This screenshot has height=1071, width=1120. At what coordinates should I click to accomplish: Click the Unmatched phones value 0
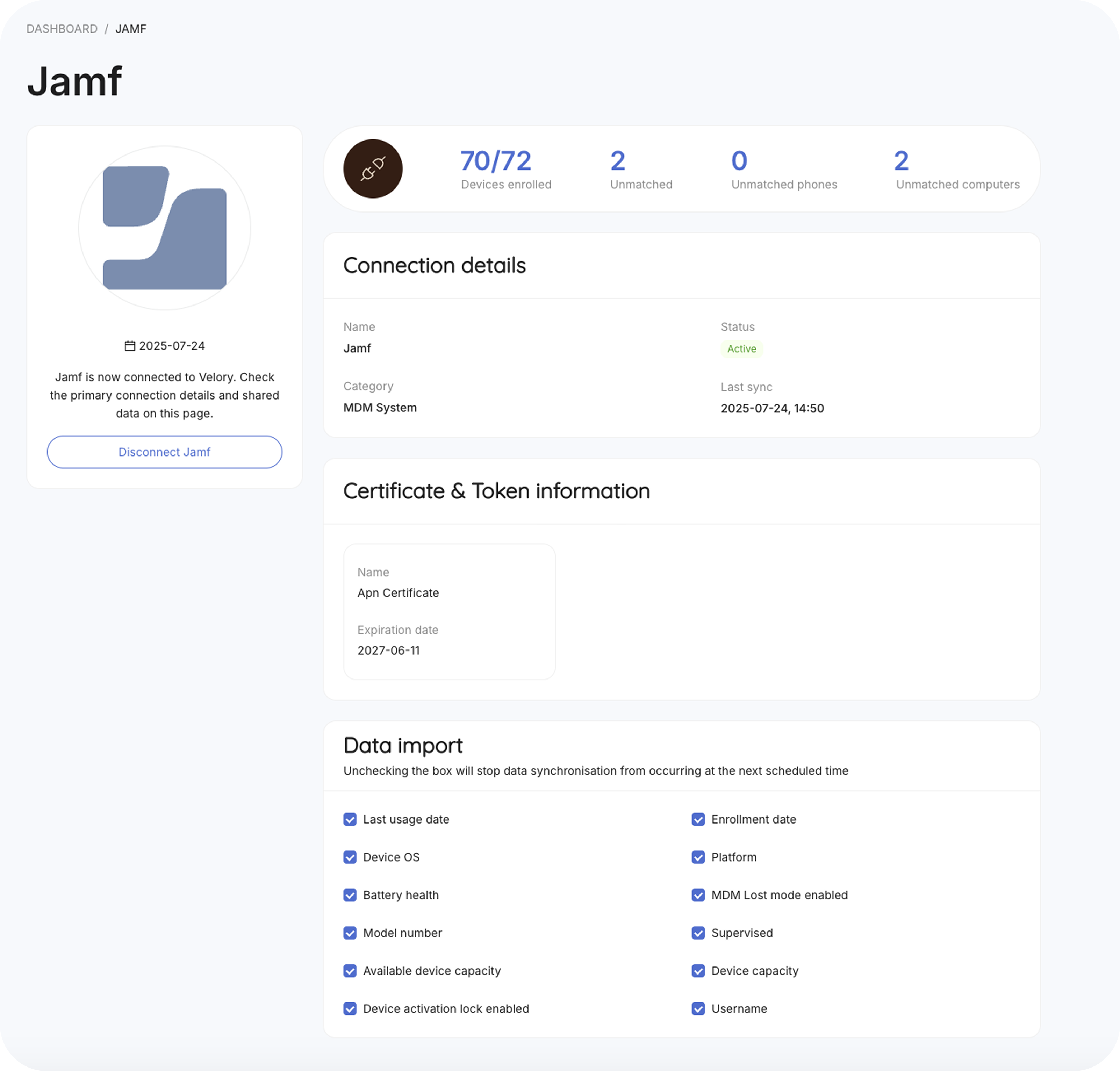pos(739,161)
